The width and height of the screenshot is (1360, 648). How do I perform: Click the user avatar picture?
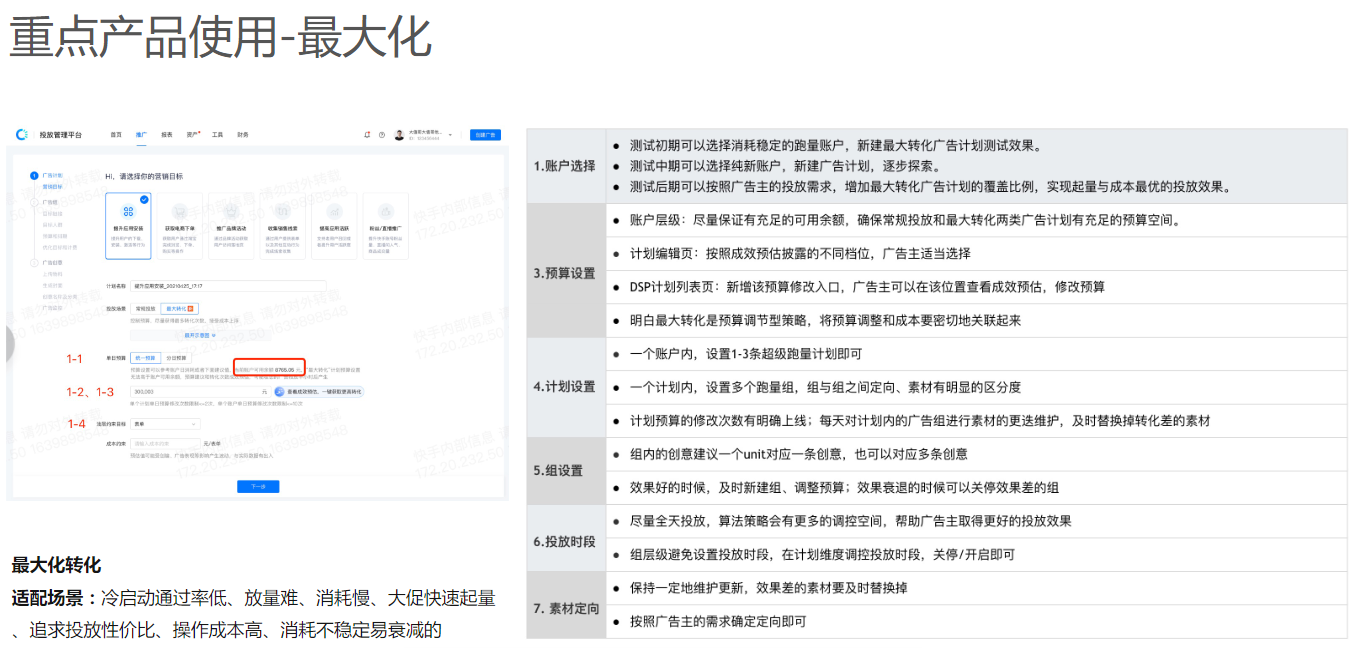(400, 134)
